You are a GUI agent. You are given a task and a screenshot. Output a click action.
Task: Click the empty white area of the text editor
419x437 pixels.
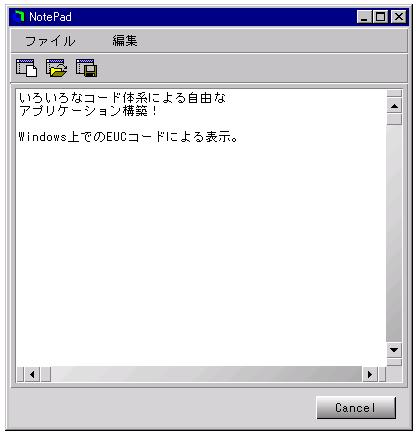coord(200,253)
